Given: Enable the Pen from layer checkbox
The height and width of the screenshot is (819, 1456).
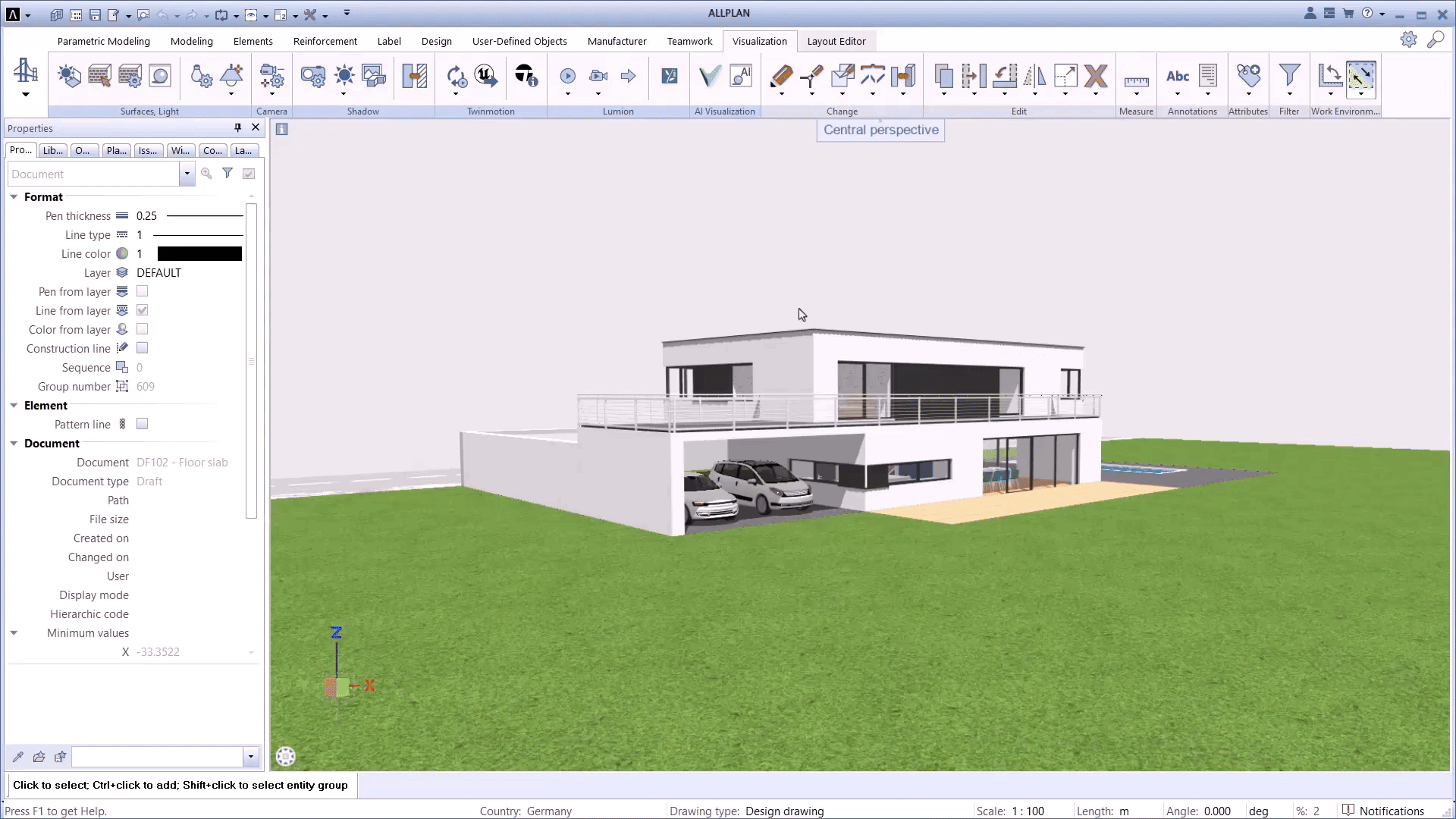Looking at the screenshot, I should tap(142, 291).
